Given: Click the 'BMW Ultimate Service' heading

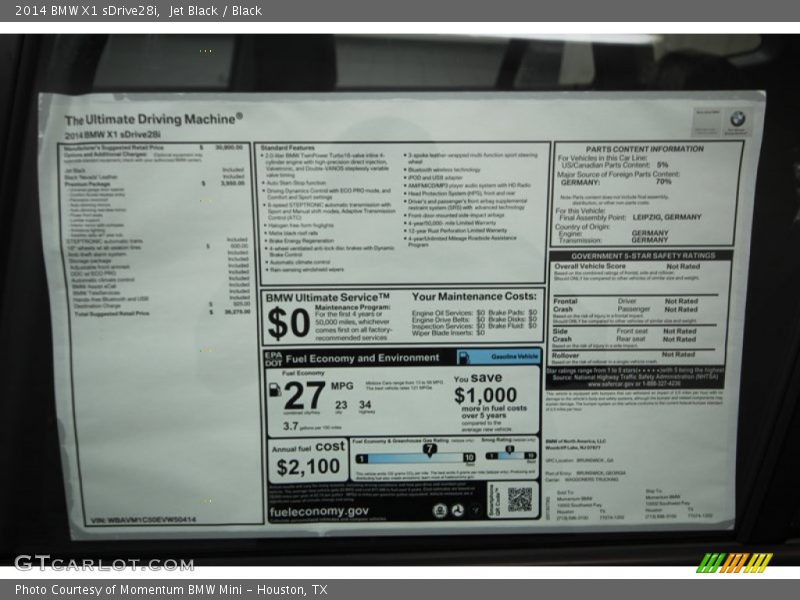Looking at the screenshot, I should pos(328,297).
